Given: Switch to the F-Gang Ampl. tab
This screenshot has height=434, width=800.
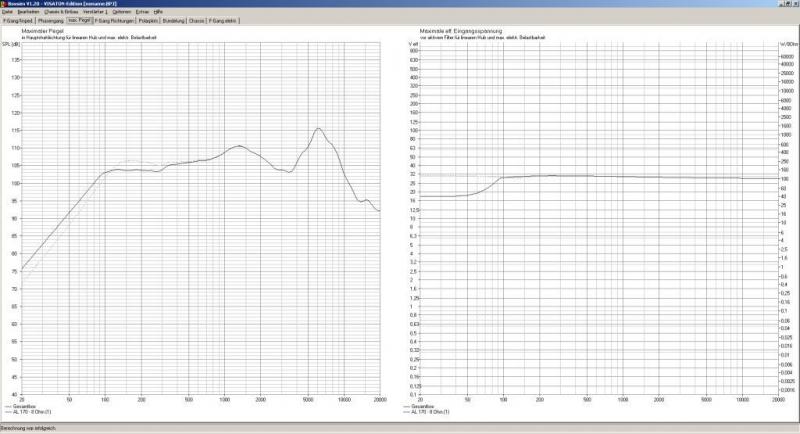Looking at the screenshot, I should click(x=18, y=21).
